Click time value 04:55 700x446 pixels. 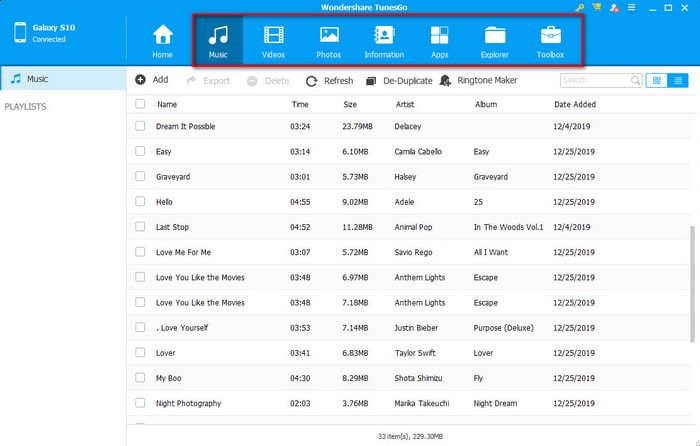300,202
